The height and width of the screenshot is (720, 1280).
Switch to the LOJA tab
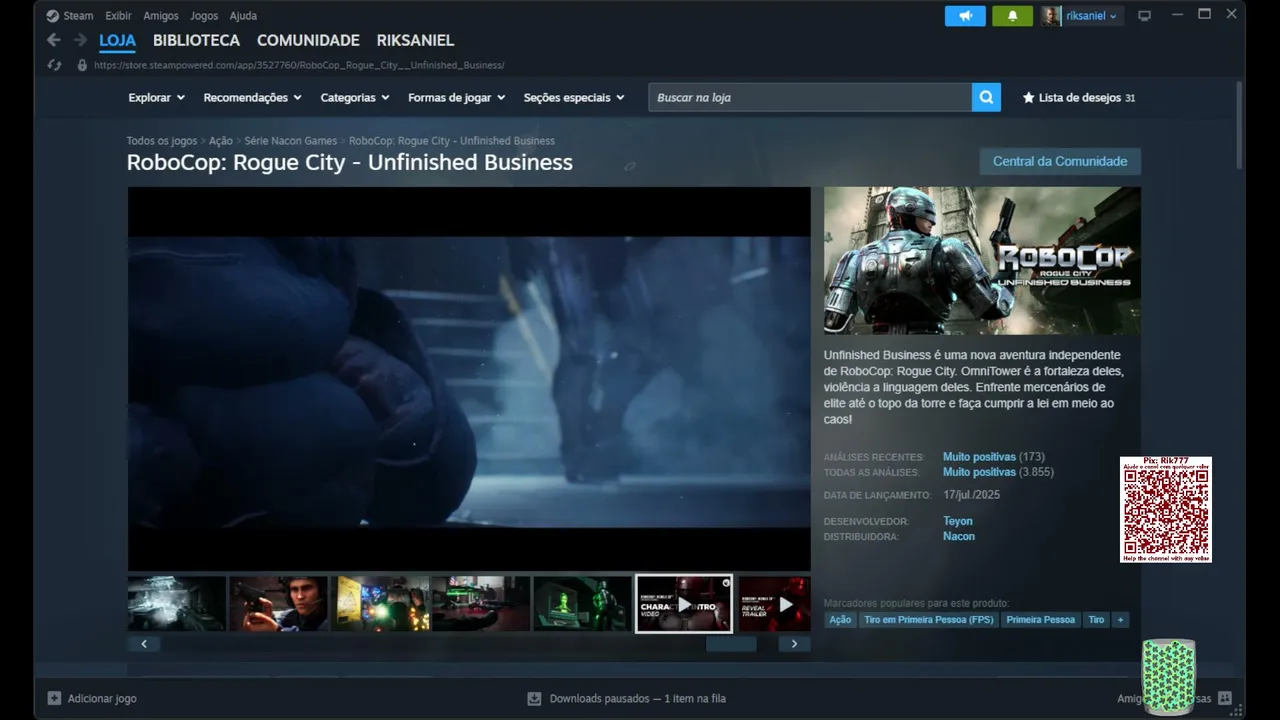pos(117,41)
